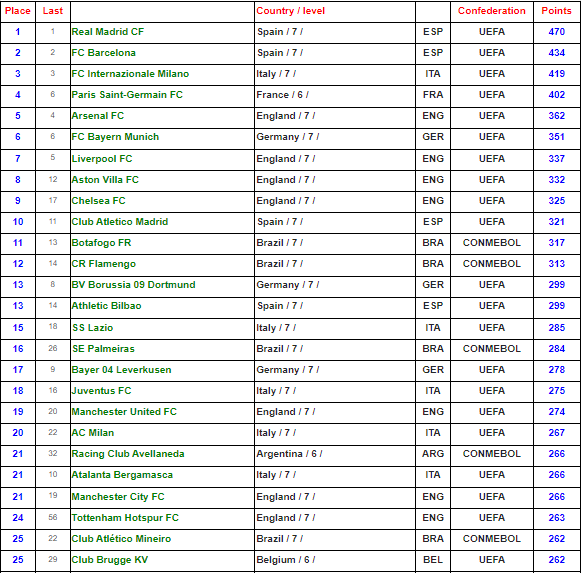The height and width of the screenshot is (573, 583).
Task: Click CONMEBOL in the Botafogo FR row
Action: (492, 243)
